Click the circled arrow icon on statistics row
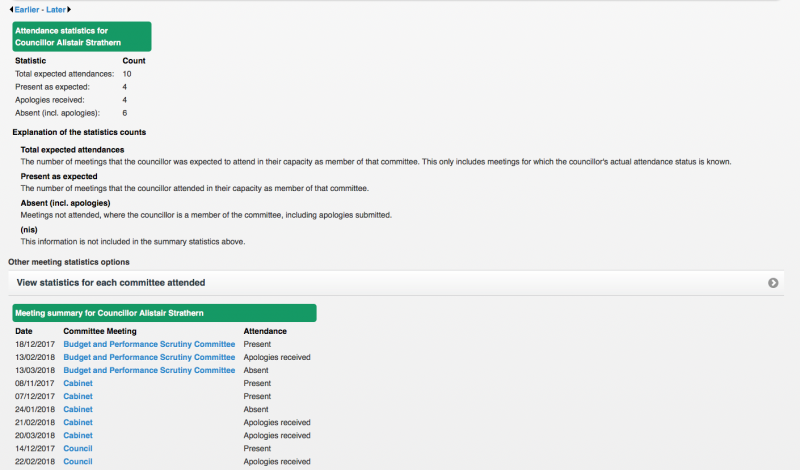The width and height of the screenshot is (800, 470). coord(773,283)
